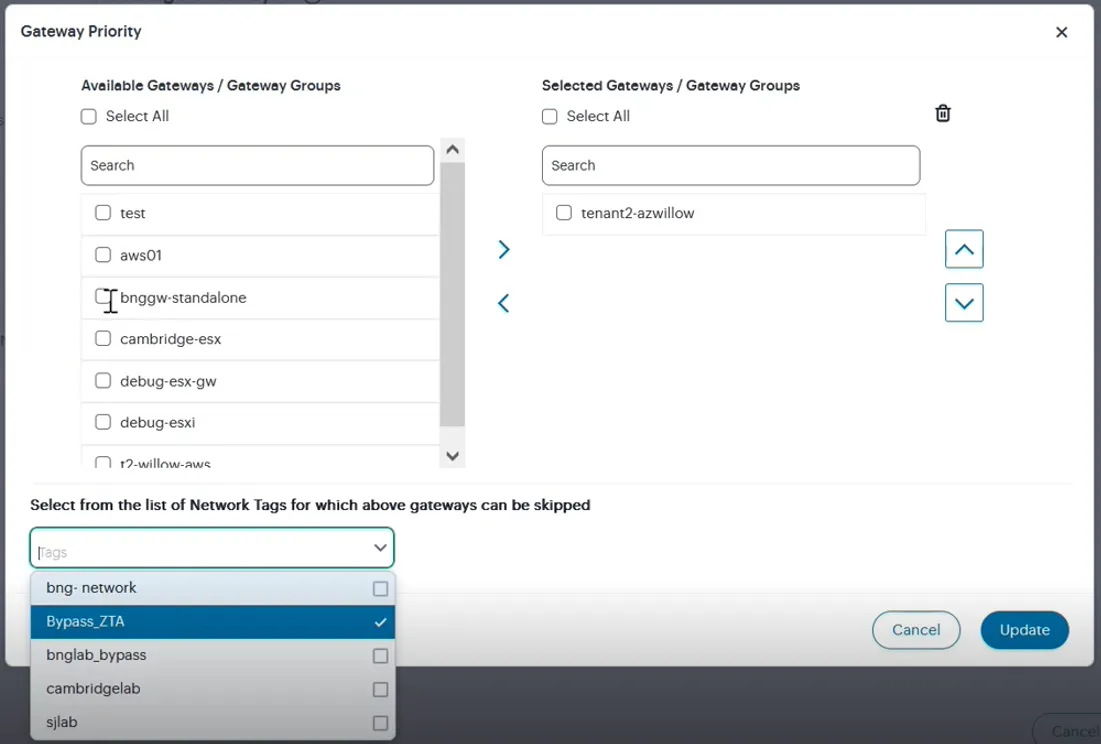The width and height of the screenshot is (1101, 744).
Task: Click the available list scrollbar up arrow
Action: (453, 150)
